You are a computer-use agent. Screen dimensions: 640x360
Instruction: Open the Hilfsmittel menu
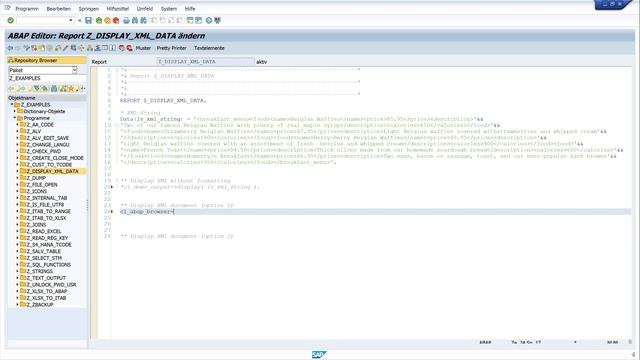[118, 9]
